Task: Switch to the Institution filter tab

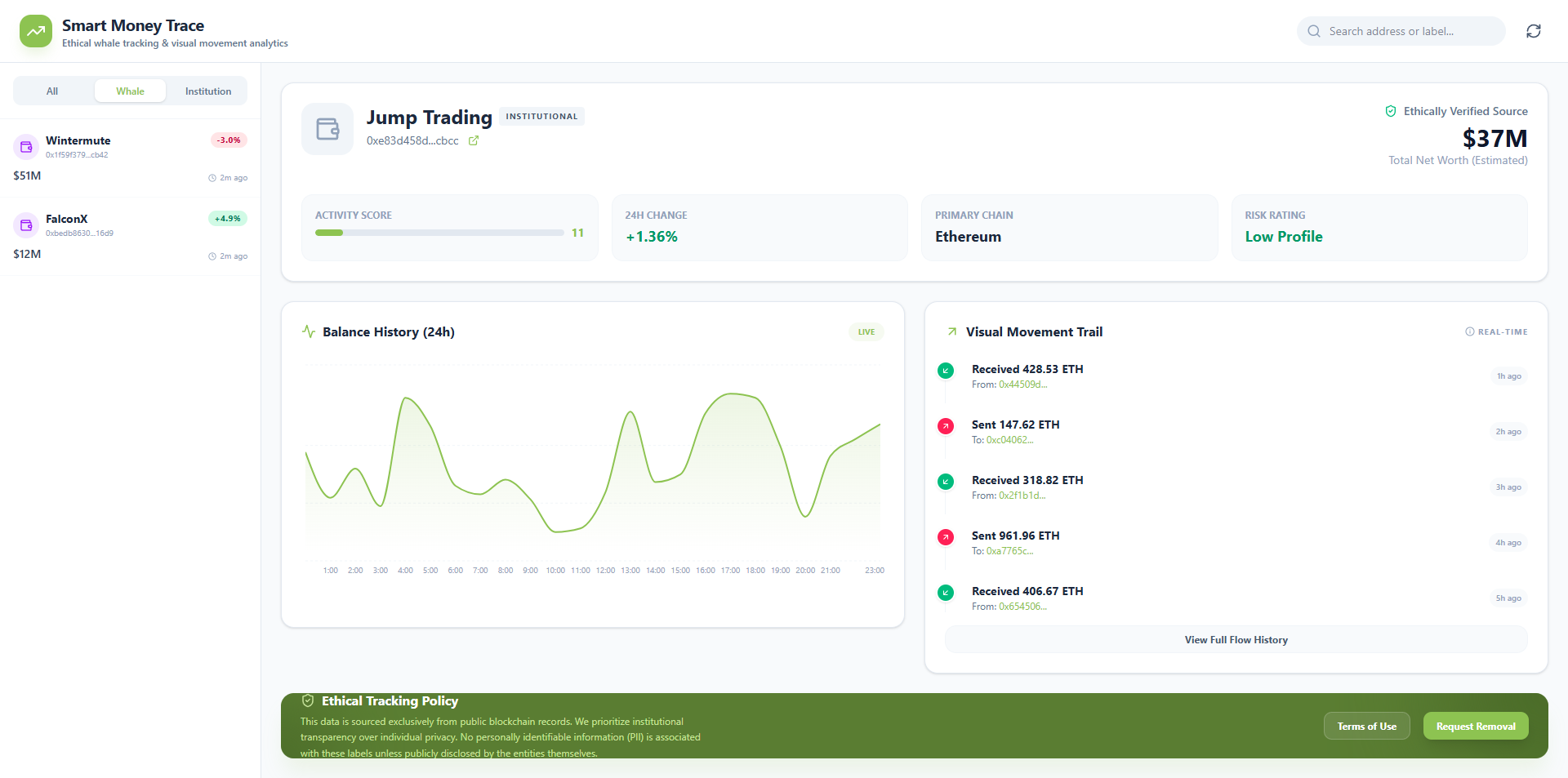Action: pos(207,91)
